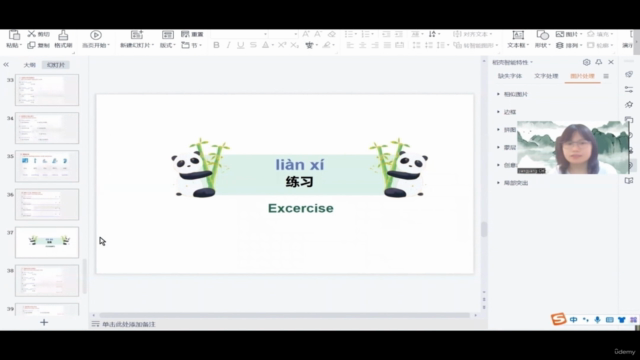This screenshot has width=640, height=360.
Task: Click the notes area to add remarks
Action: (128, 324)
